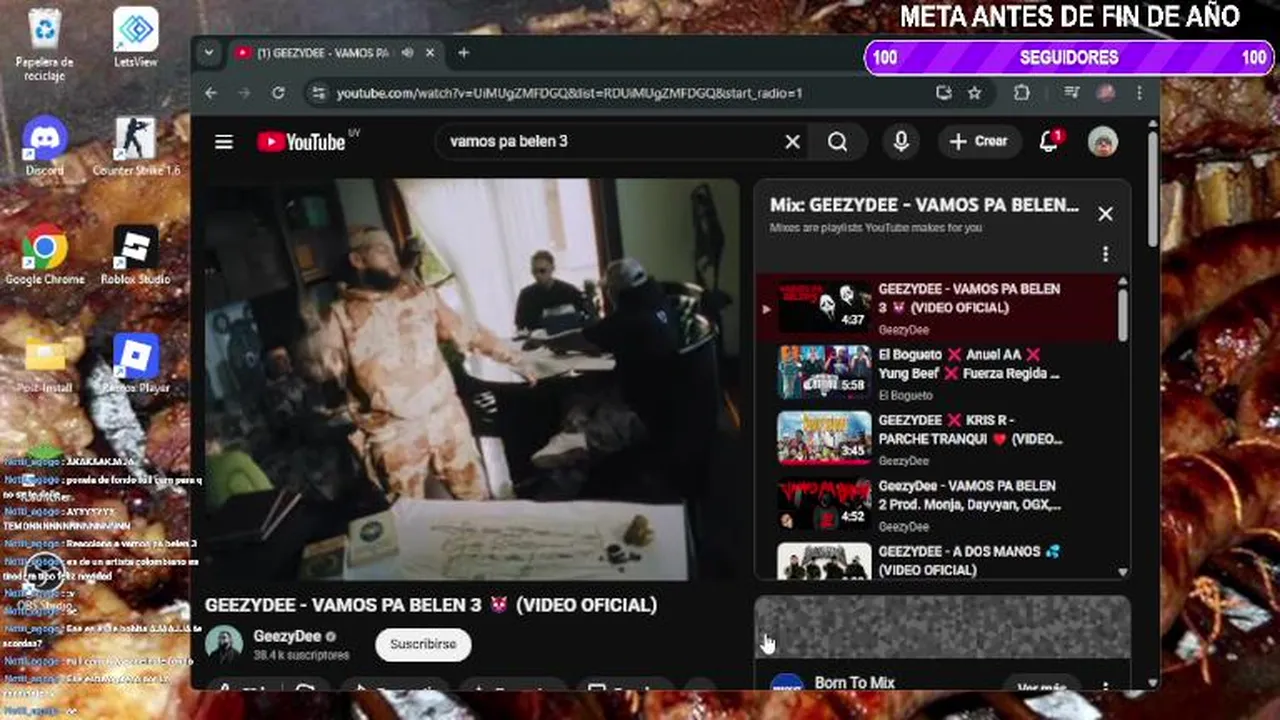Viewport: 1280px width, 720px height.
Task: Open the Born To Mix row options menu
Action: pyautogui.click(x=1105, y=687)
